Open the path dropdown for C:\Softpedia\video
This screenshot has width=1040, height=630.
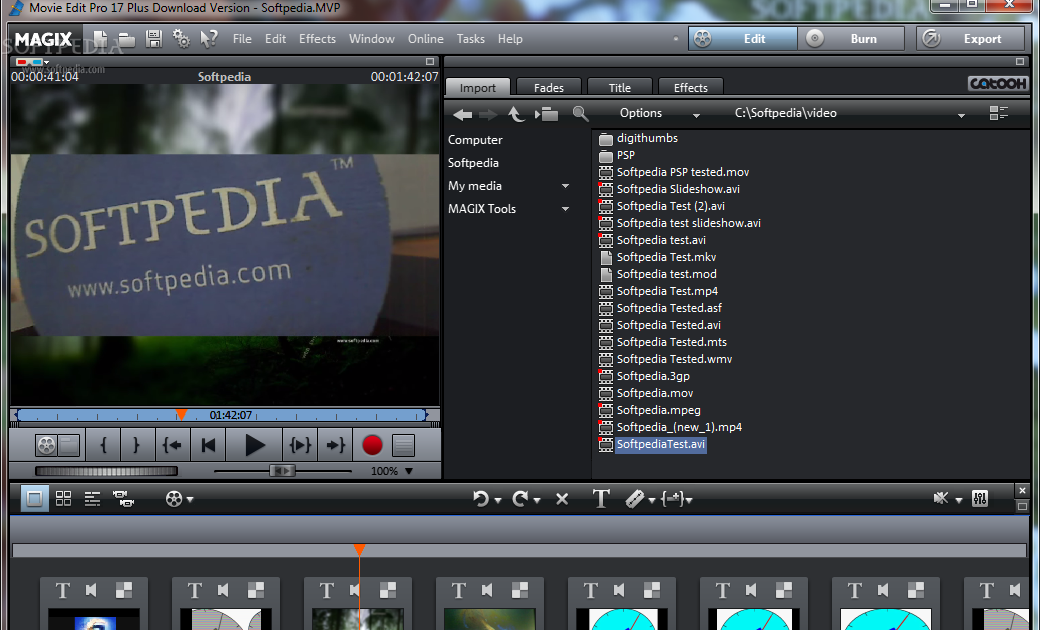pos(960,115)
